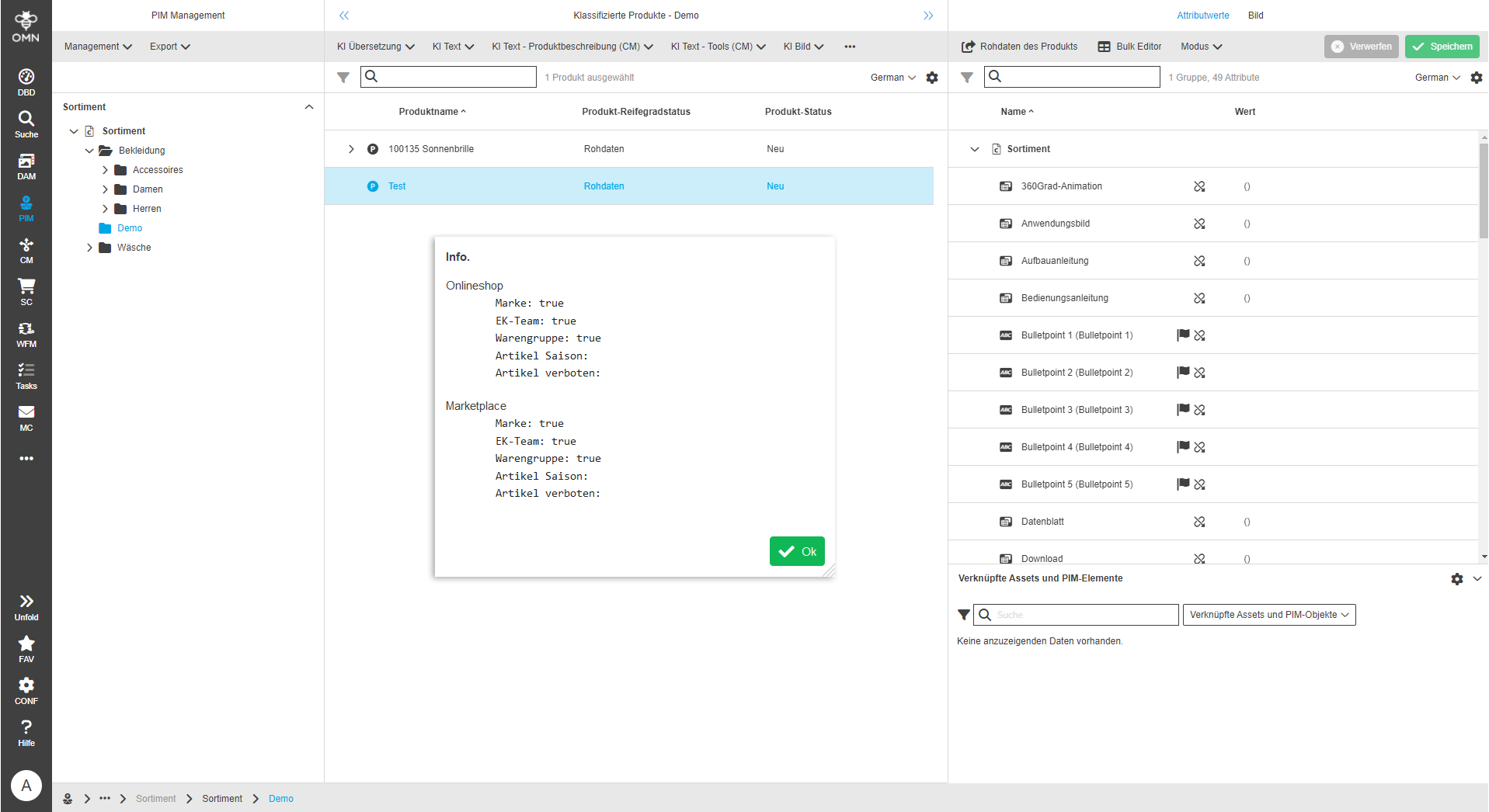Toggle the flag on Bulletpoint 5
Image resolution: width=1489 pixels, height=812 pixels.
click(1181, 484)
